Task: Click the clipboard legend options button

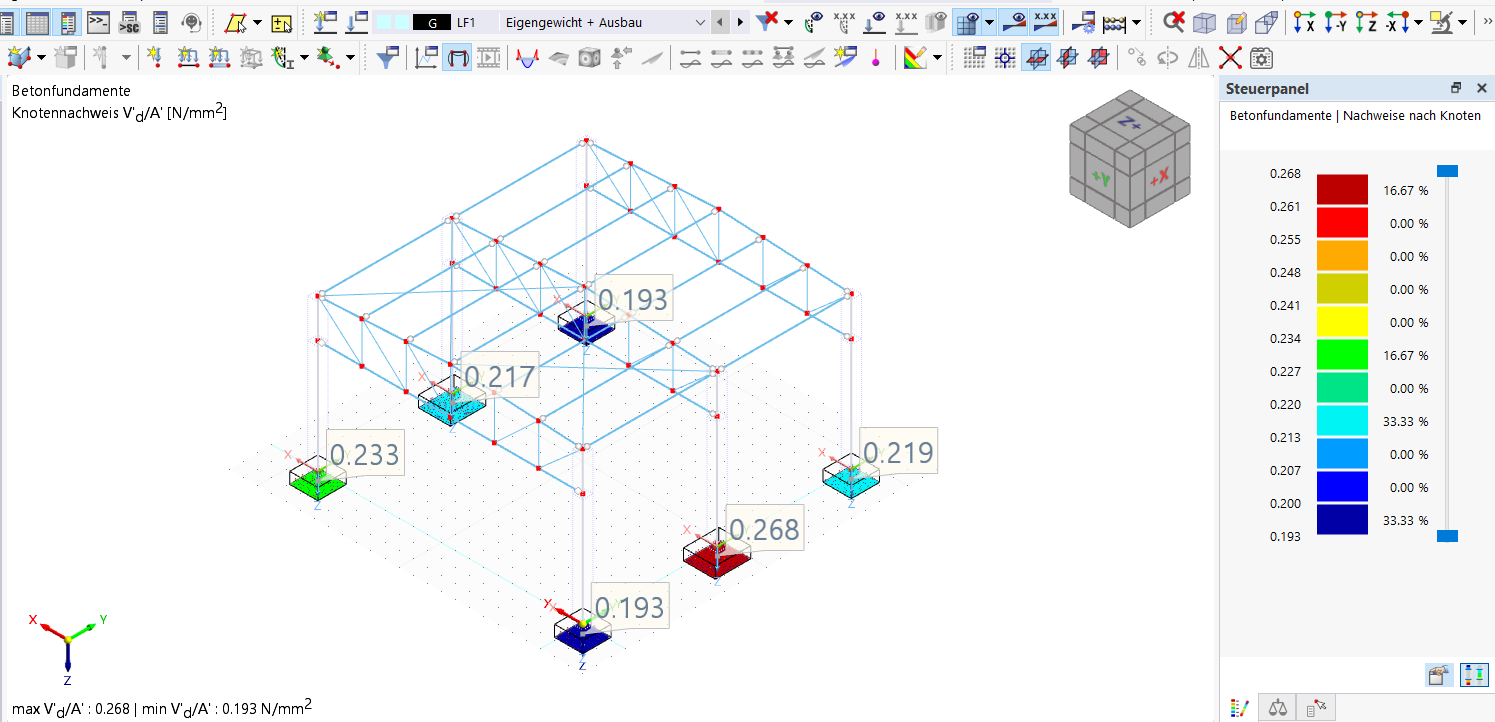Action: pyautogui.click(x=1439, y=675)
